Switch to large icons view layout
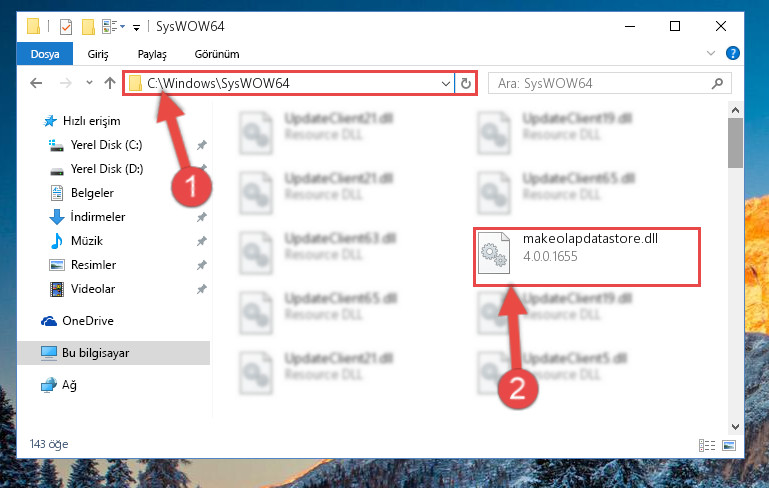Viewport: 769px width, 488px height. click(x=729, y=445)
